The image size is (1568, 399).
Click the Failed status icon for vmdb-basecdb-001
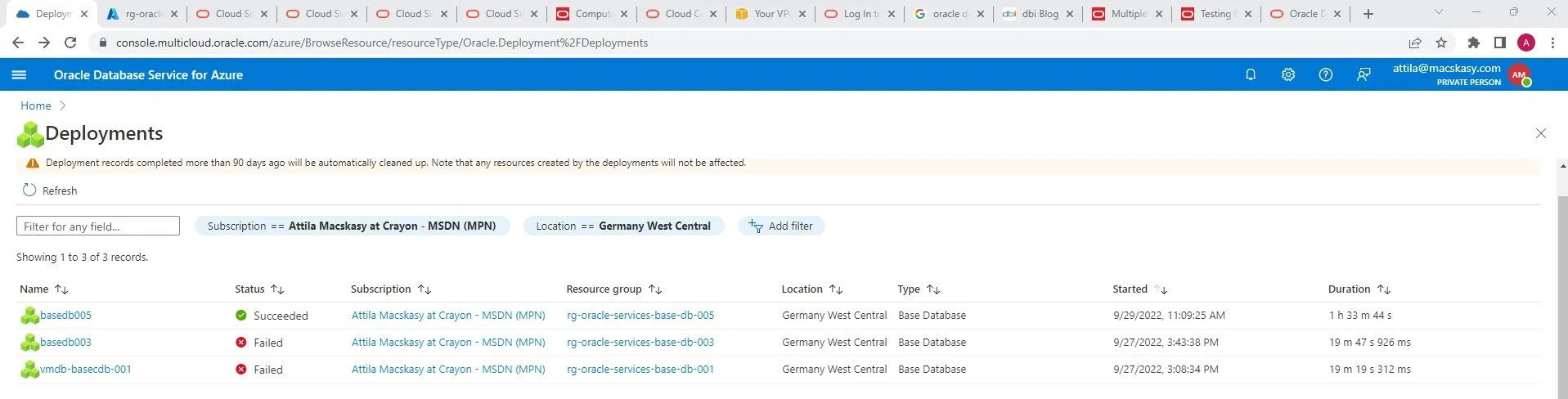coord(241,369)
